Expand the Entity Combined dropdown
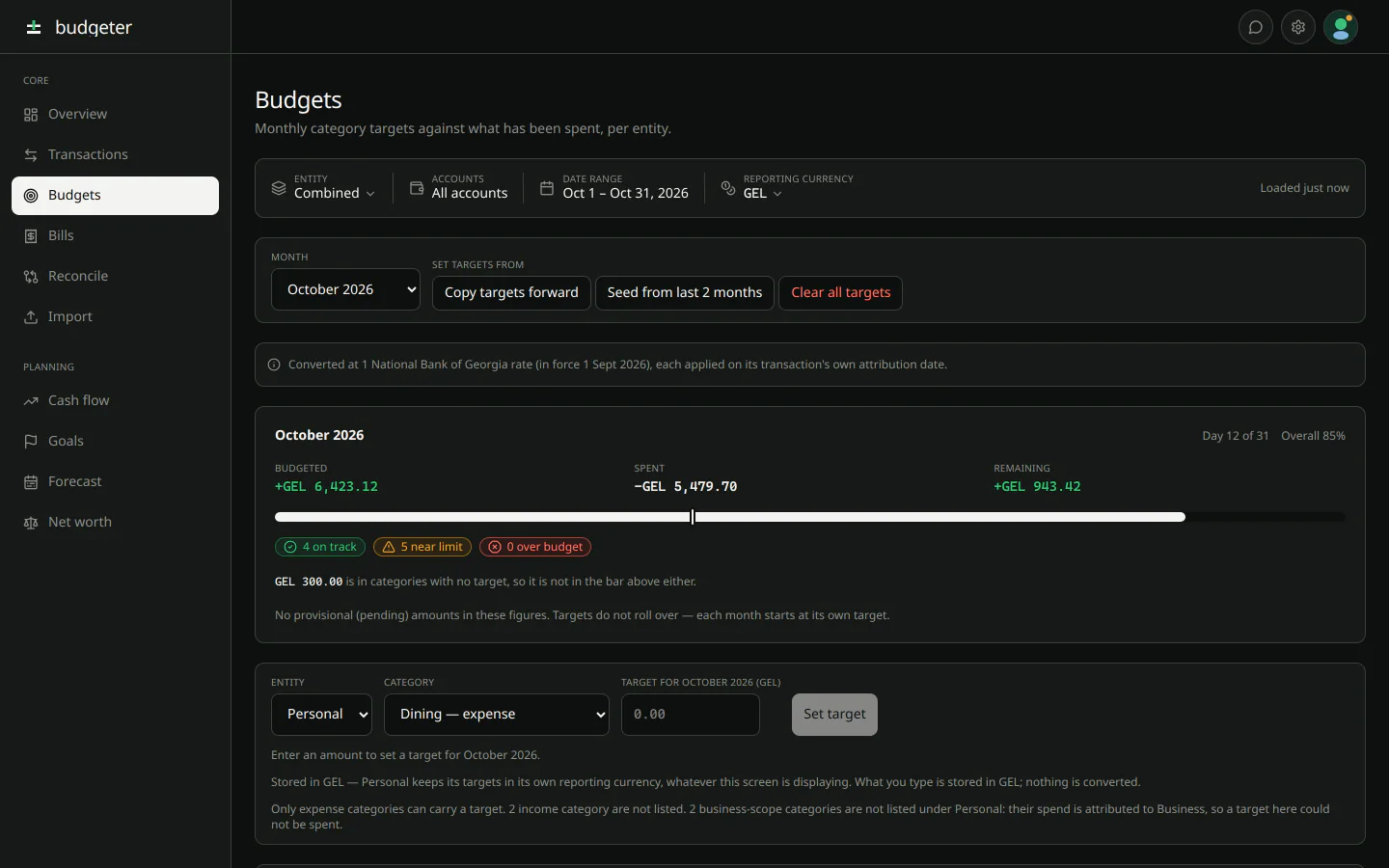1389x868 pixels. pos(335,193)
